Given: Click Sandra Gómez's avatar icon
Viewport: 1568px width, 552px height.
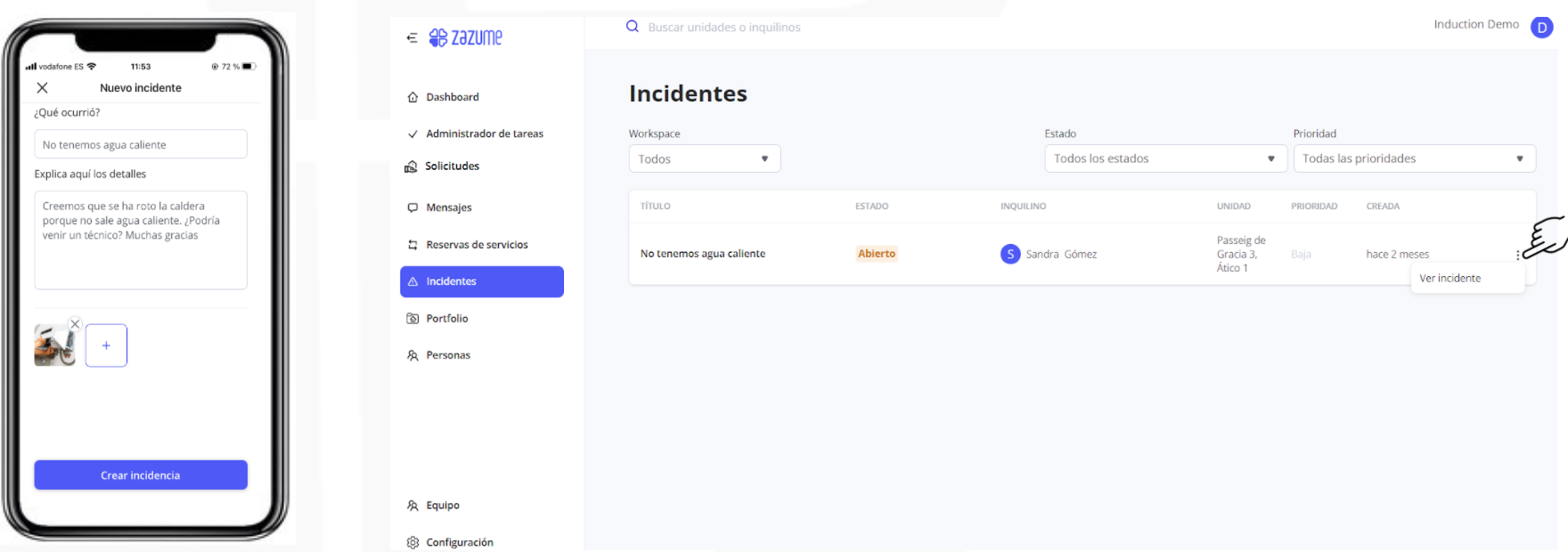Looking at the screenshot, I should 1009,255.
